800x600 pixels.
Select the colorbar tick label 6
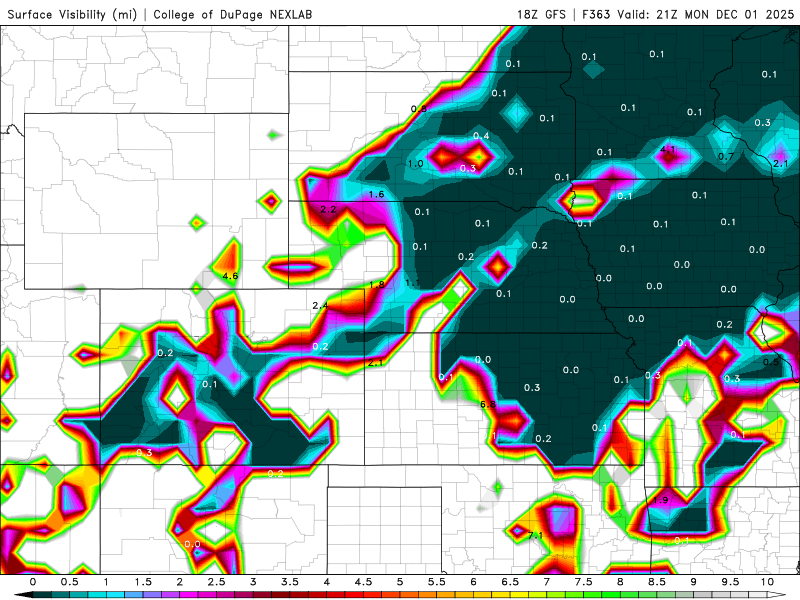tap(474, 582)
